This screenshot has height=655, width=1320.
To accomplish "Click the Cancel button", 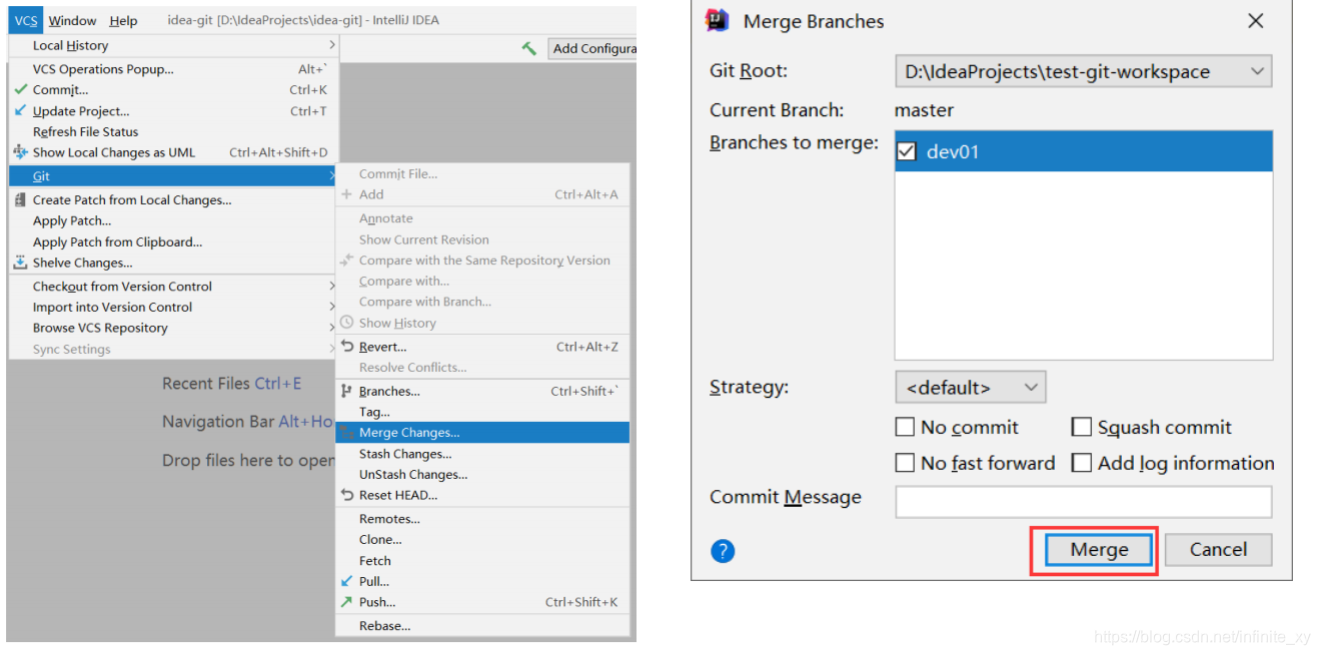I will pyautogui.click(x=1218, y=550).
